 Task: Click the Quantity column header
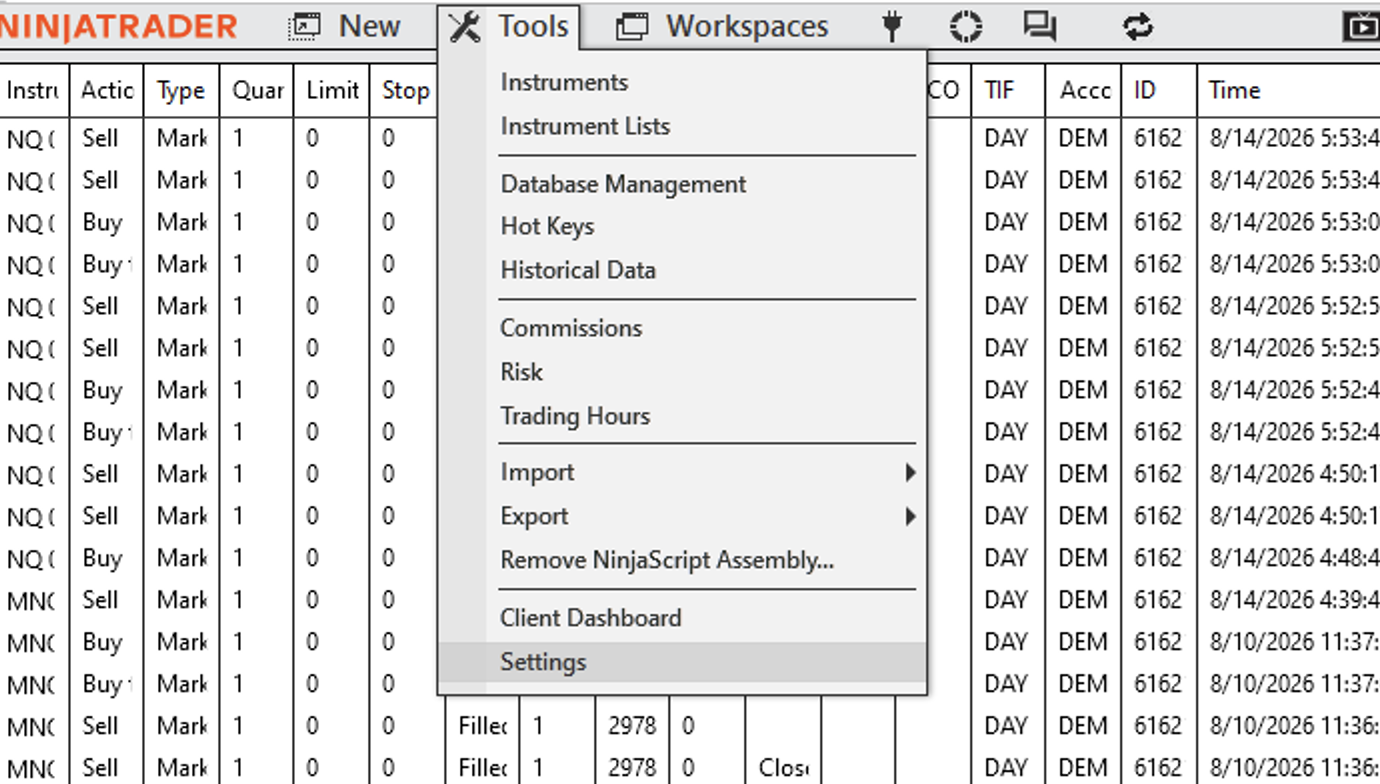click(x=257, y=90)
